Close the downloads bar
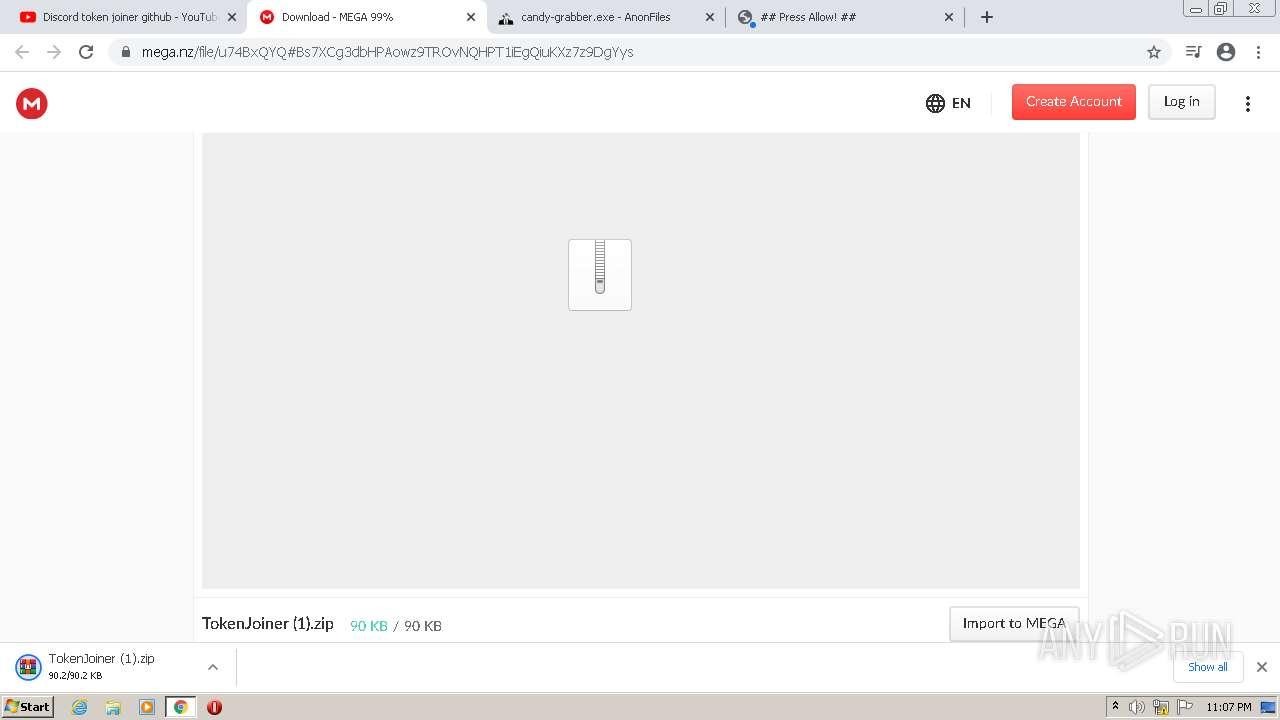This screenshot has width=1280, height=720. [x=1261, y=667]
